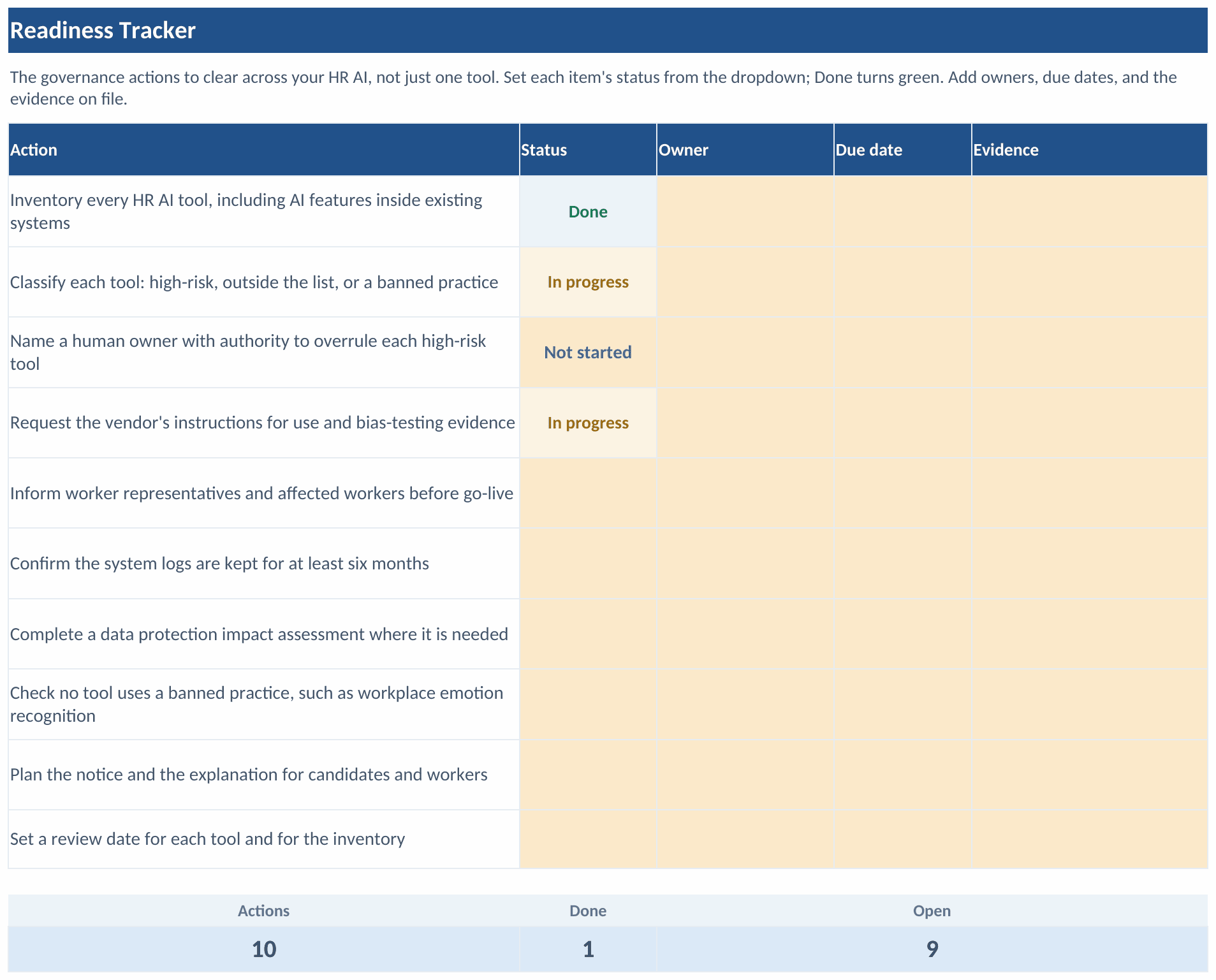1216x980 pixels.
Task: Select 'Set a review date for each tool' text
Action: 207,839
